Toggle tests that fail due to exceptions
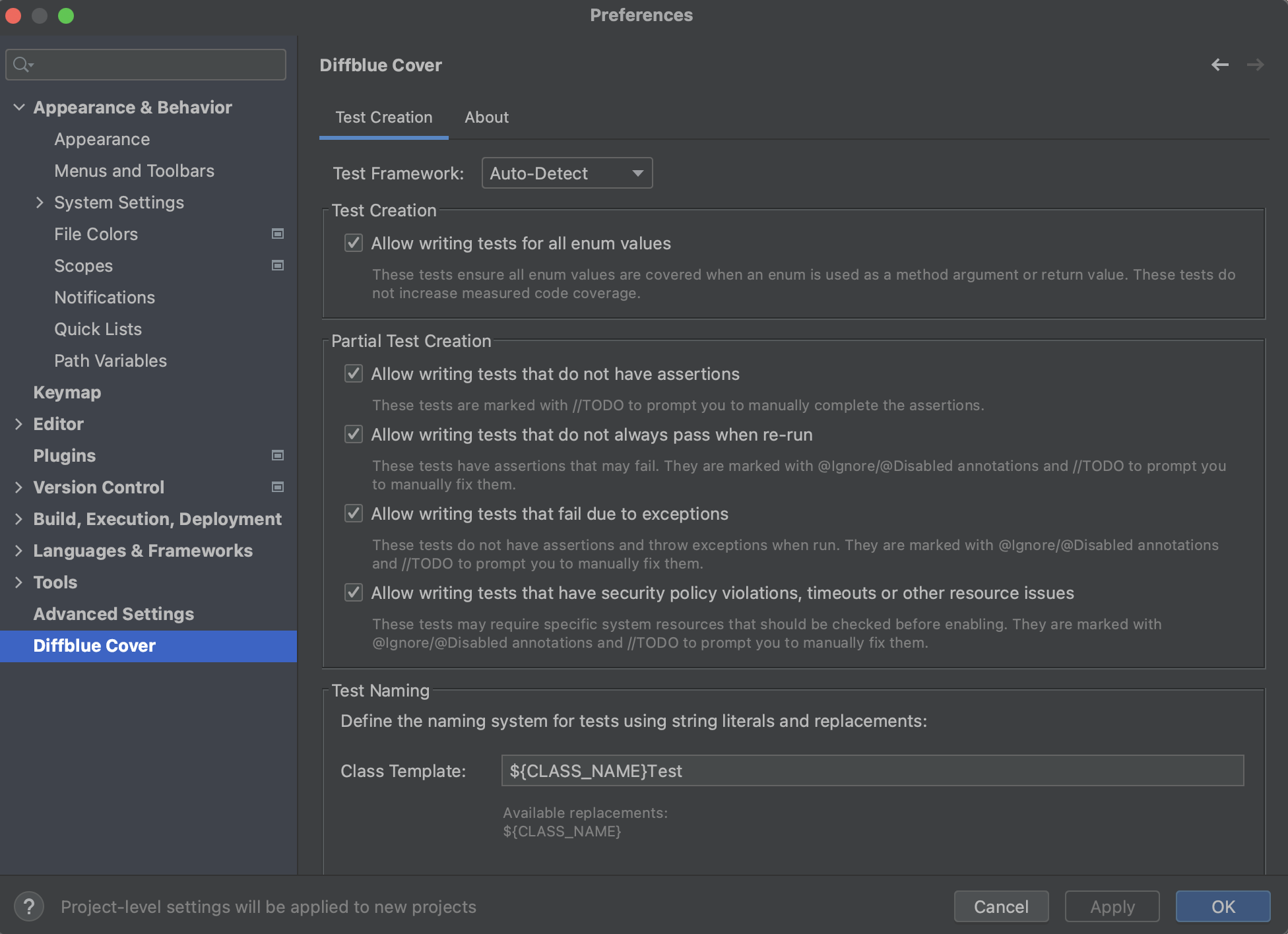This screenshot has width=1288, height=934. coord(354,514)
